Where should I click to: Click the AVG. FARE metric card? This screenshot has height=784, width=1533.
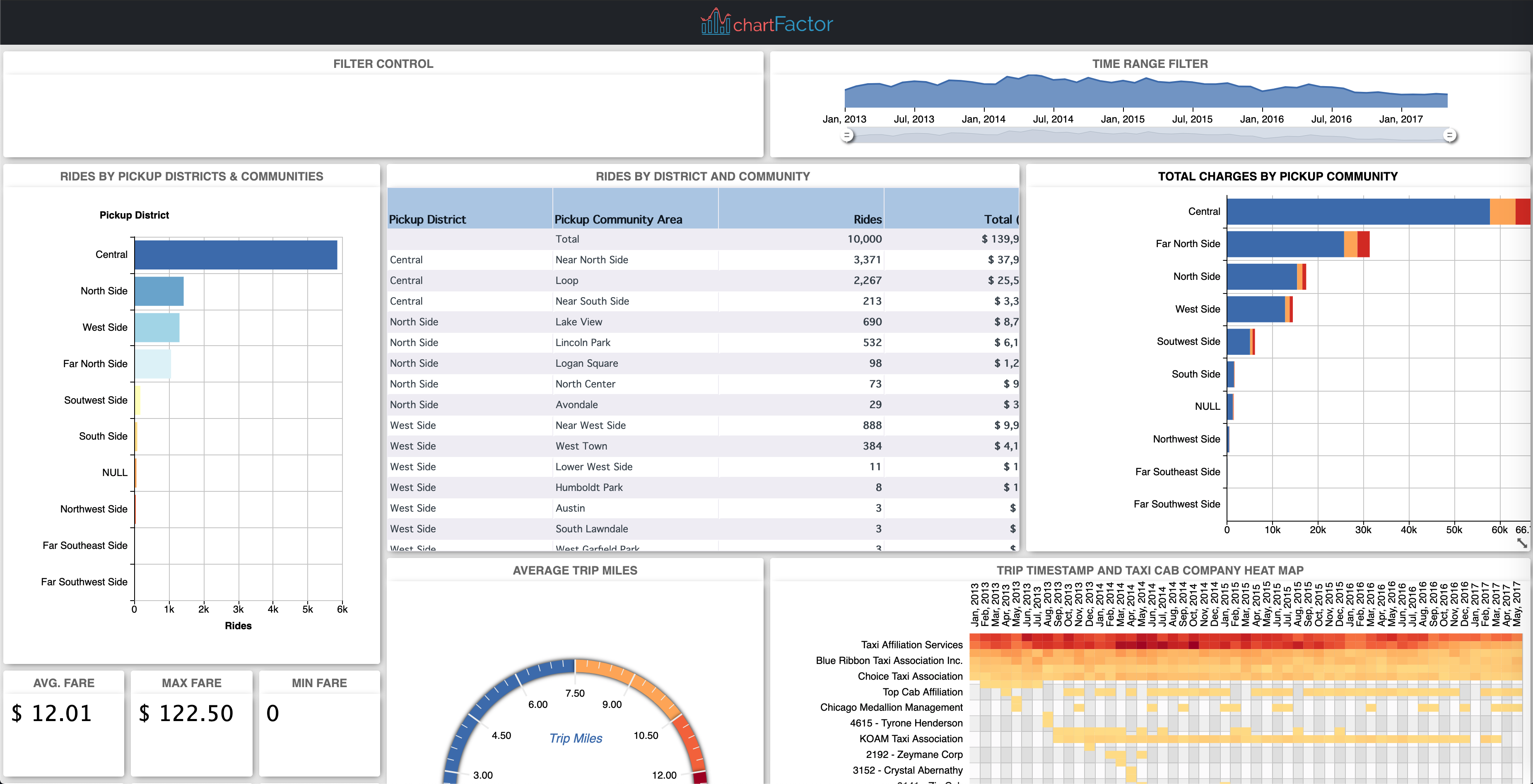[64, 714]
